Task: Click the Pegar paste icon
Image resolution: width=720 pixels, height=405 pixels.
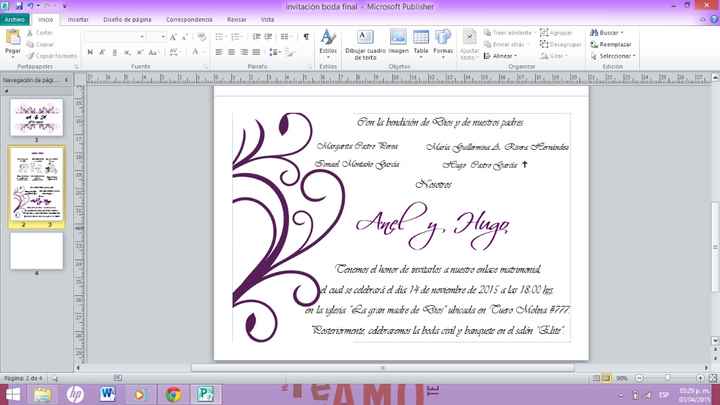Action: (13, 38)
